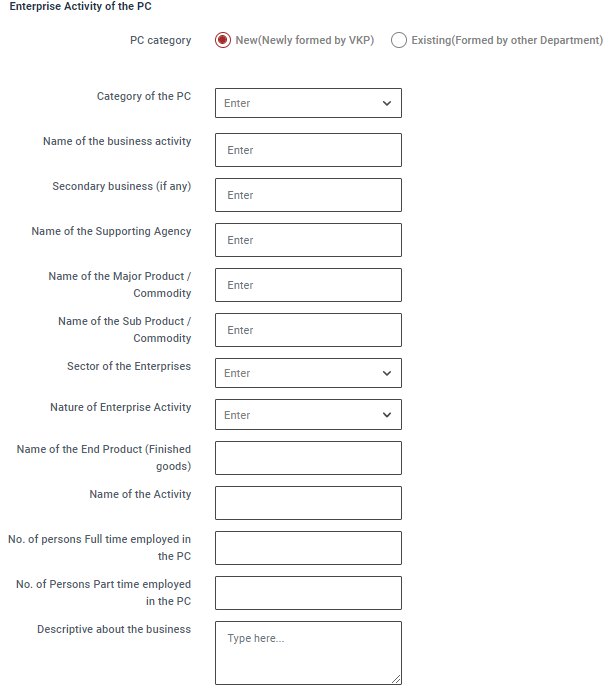The image size is (607, 688).
Task: Click the Name of the business activity field
Action: pos(308,150)
